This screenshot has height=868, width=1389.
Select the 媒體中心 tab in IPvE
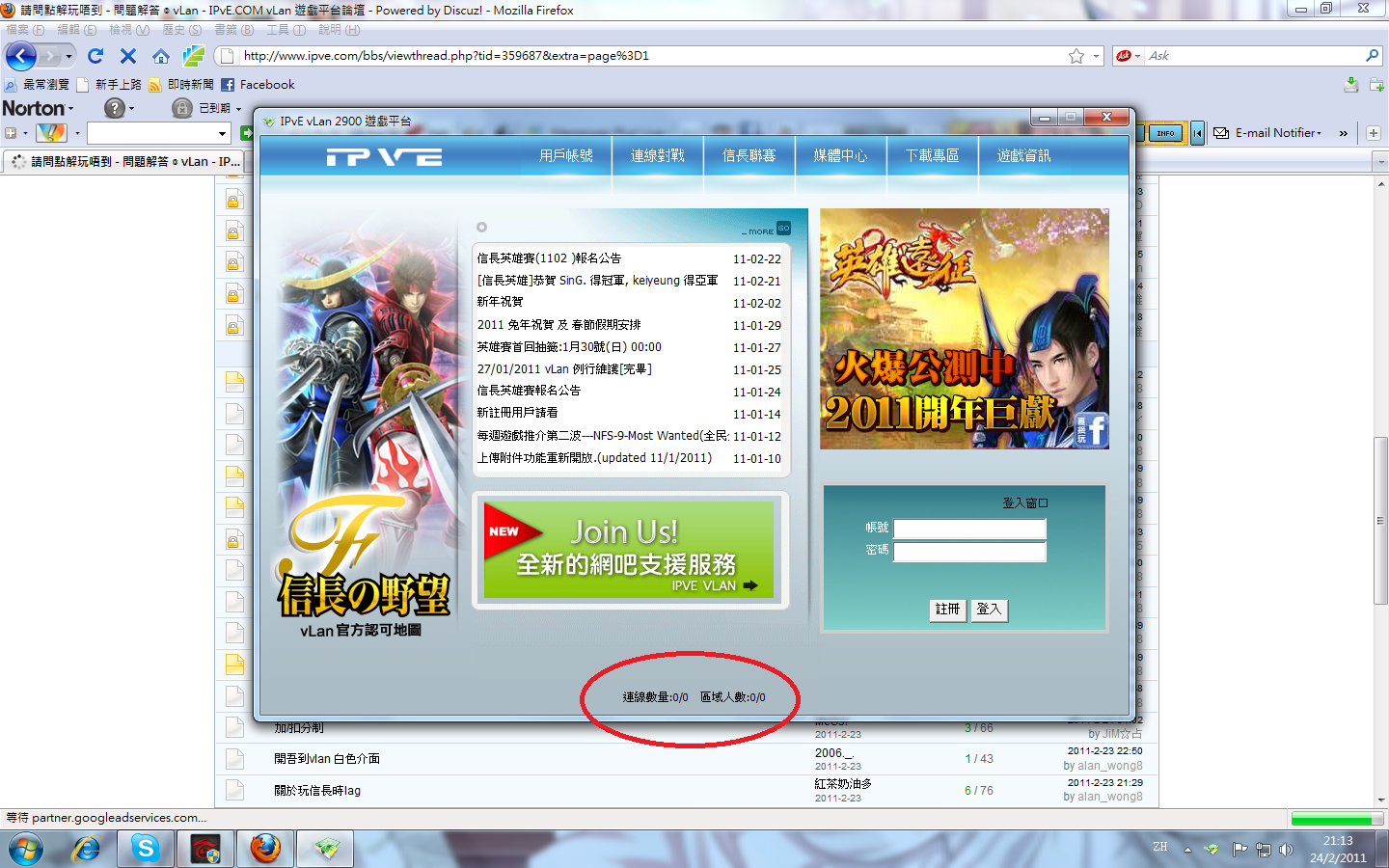(841, 155)
